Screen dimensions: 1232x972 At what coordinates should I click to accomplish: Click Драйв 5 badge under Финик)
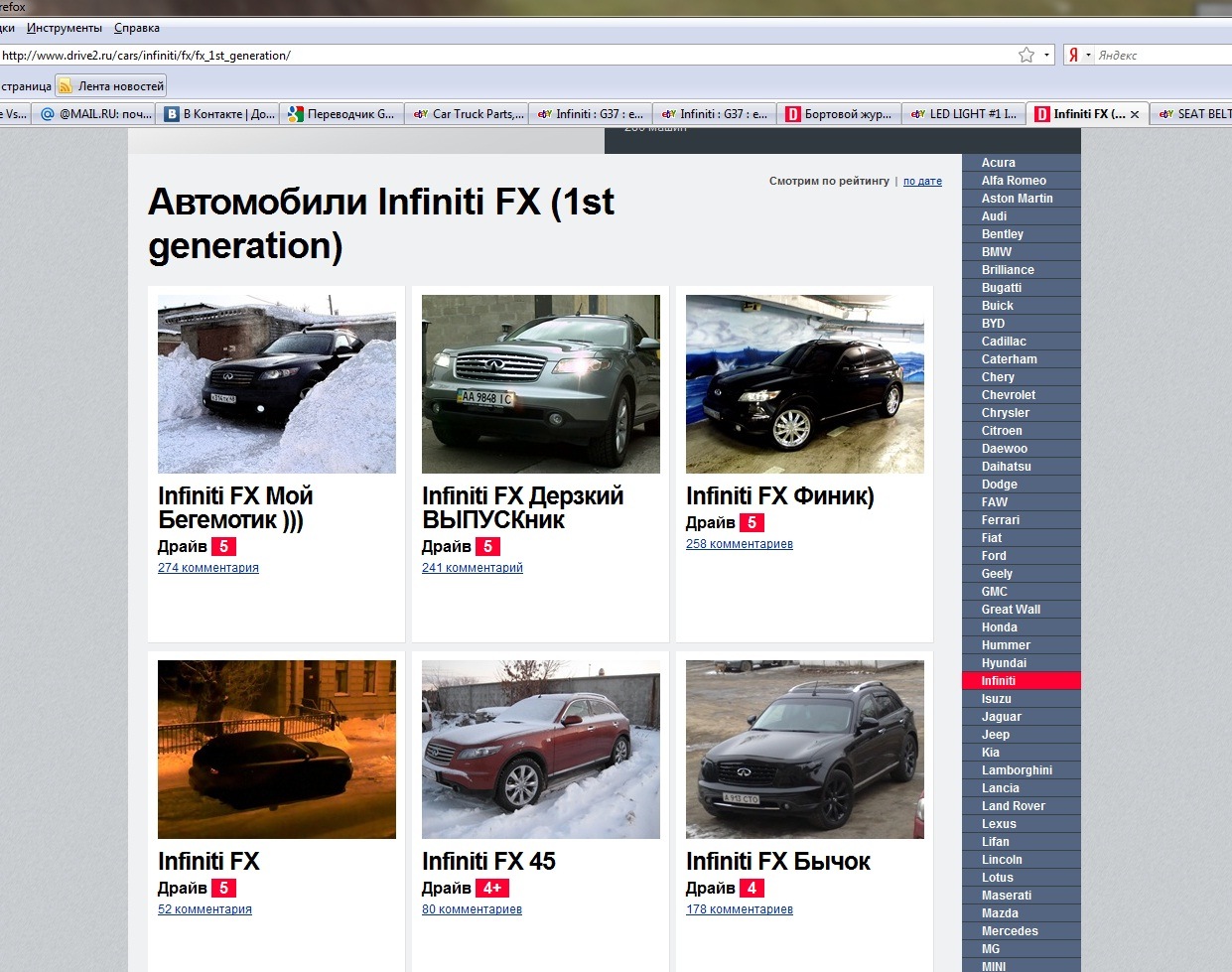[x=752, y=522]
